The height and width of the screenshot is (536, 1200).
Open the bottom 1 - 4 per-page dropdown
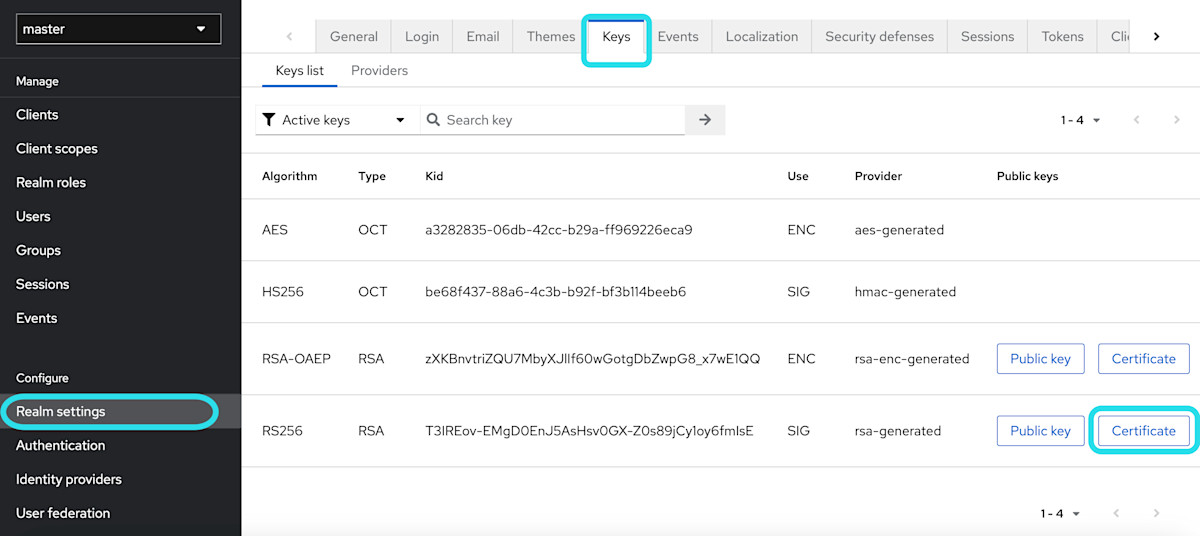point(1060,513)
